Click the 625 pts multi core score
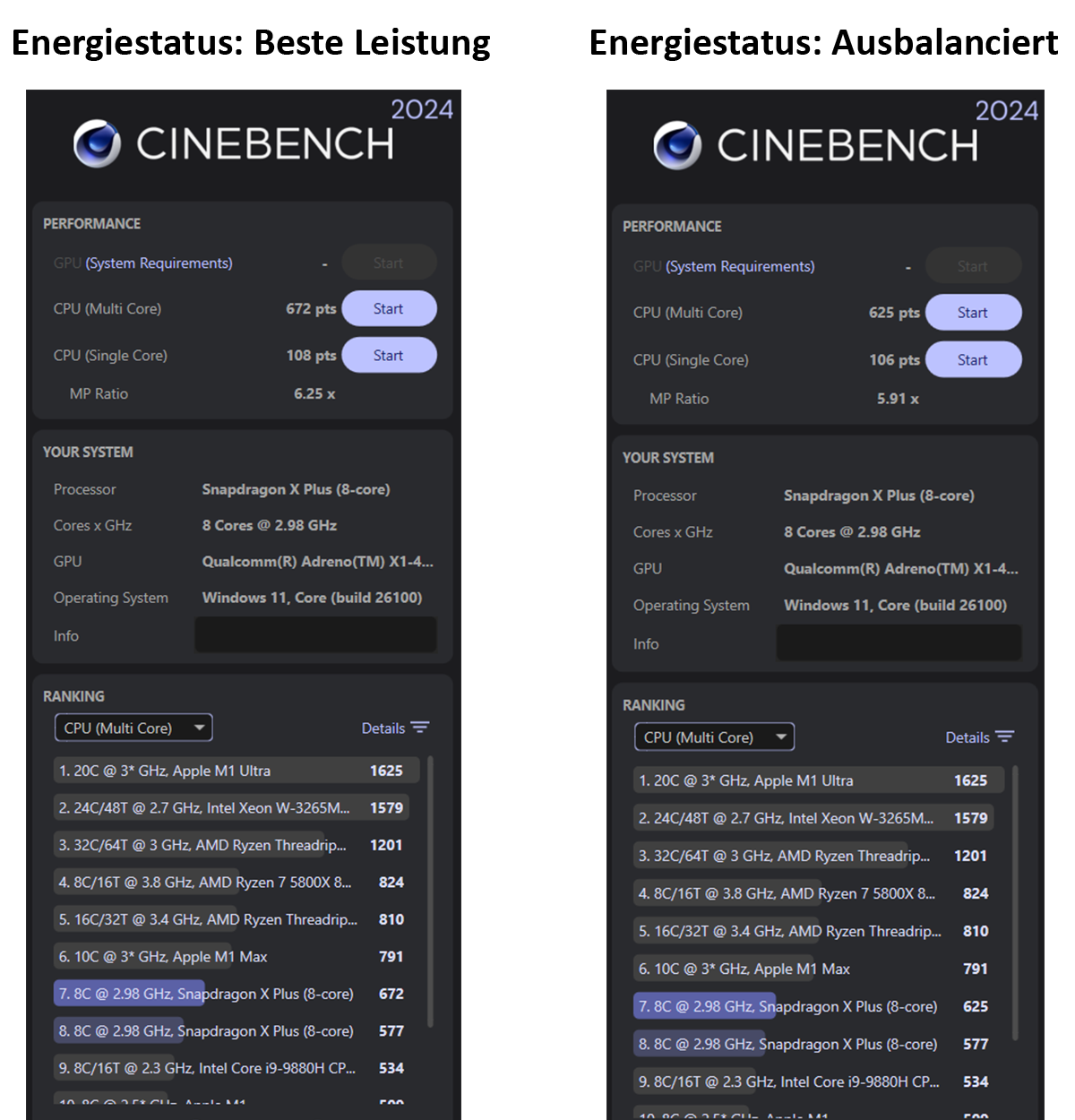1075x1120 pixels. (894, 313)
